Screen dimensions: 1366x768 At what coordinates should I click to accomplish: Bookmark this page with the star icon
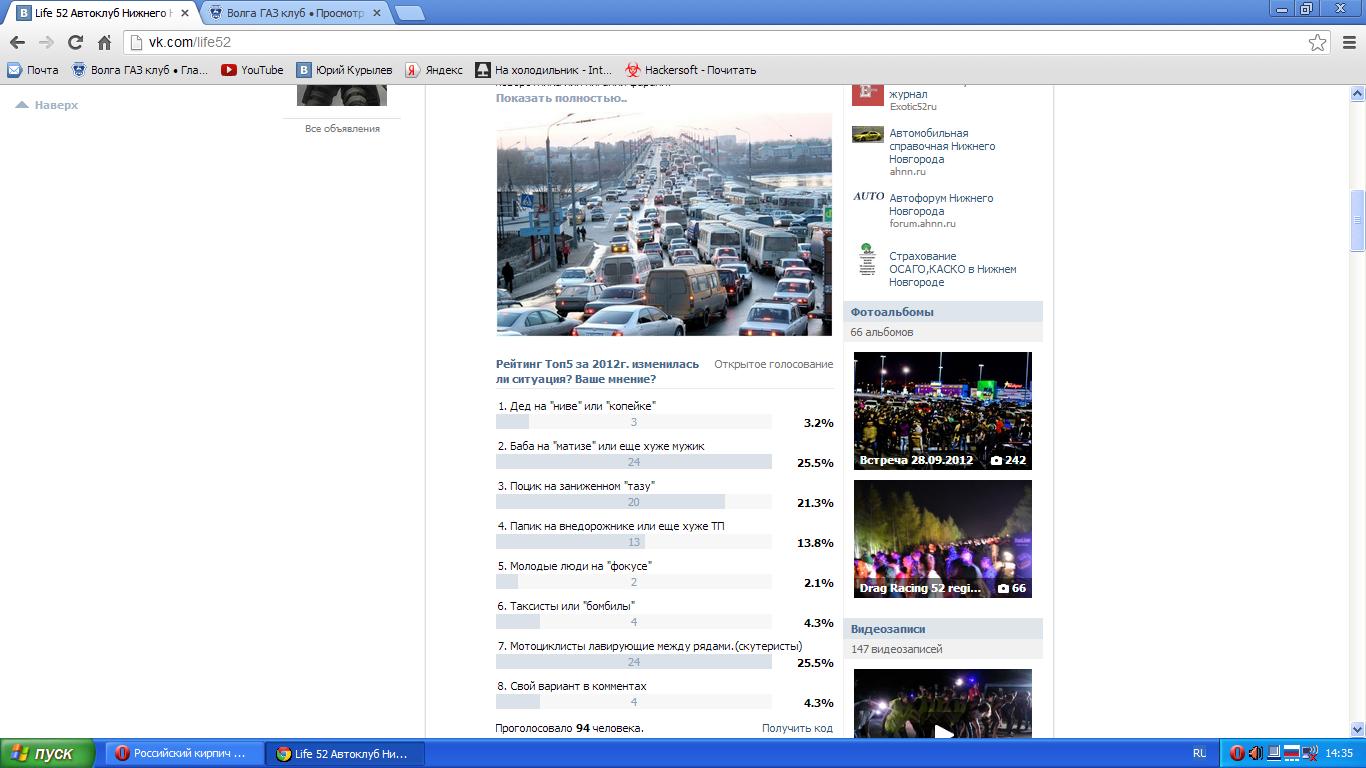[1317, 42]
